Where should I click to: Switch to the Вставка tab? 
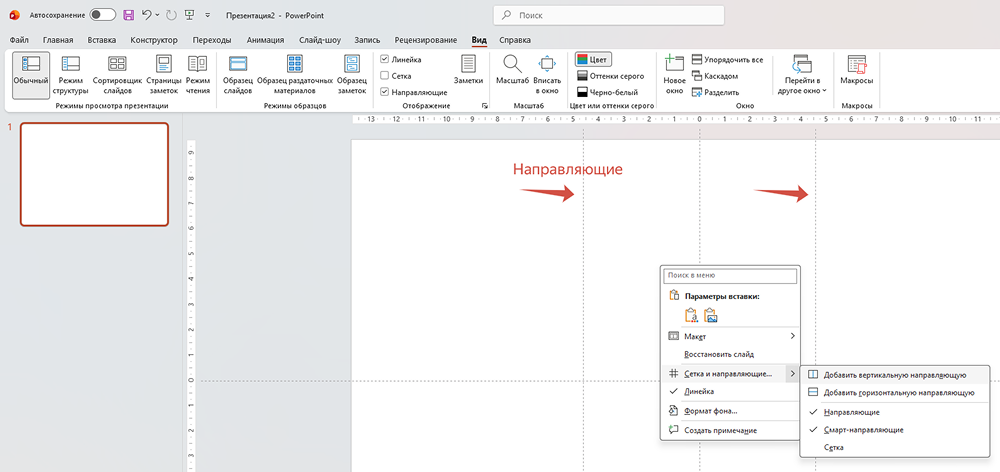click(x=102, y=40)
